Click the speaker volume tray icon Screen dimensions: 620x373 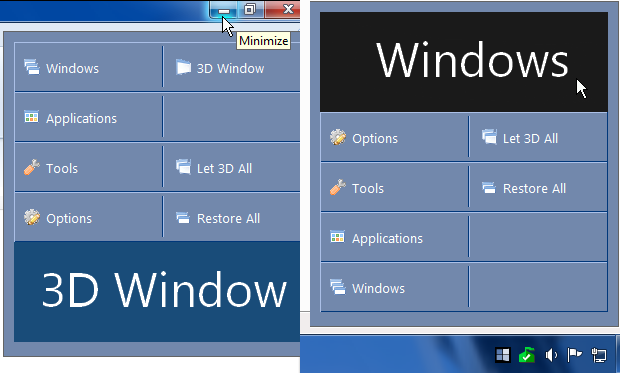coord(551,355)
